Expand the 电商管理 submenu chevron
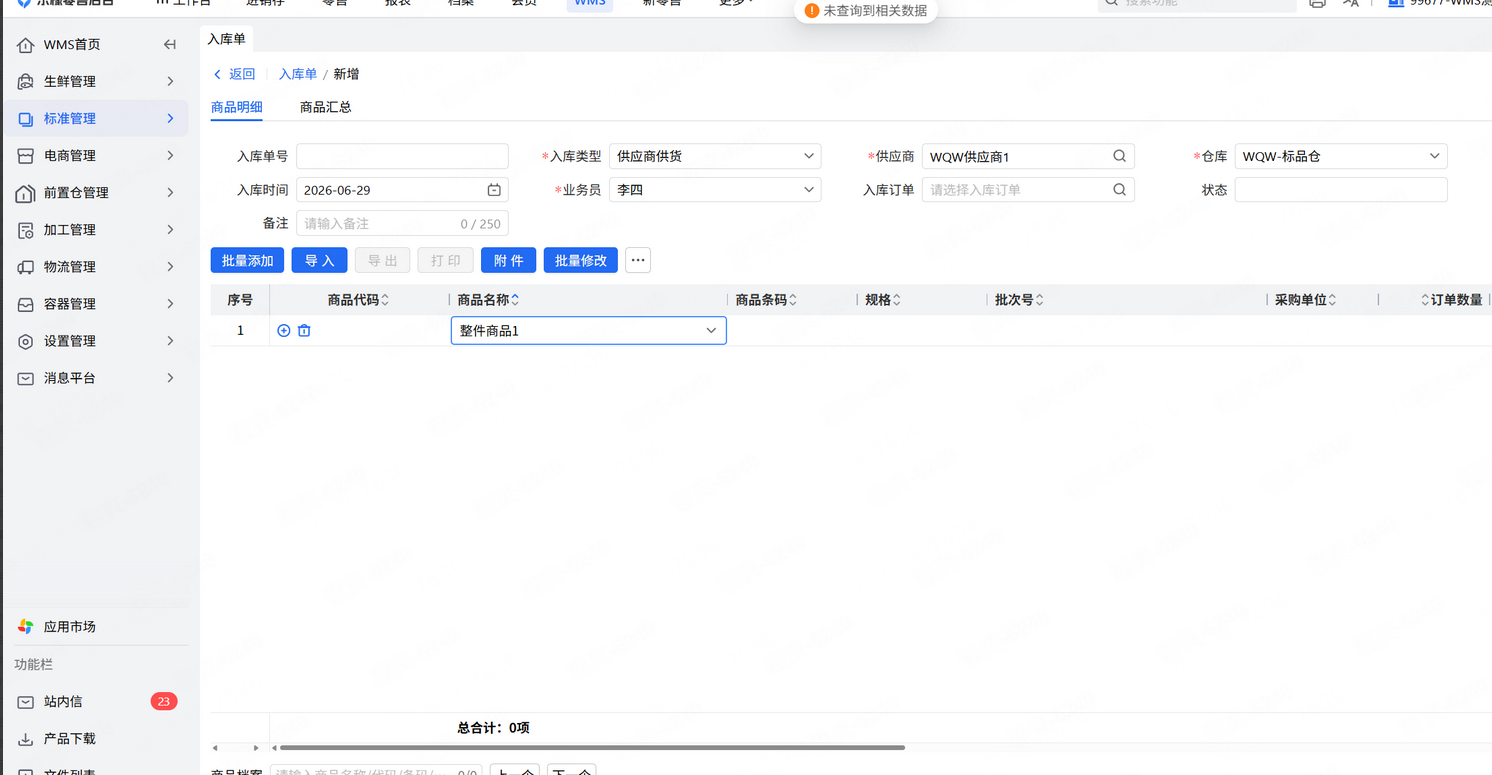Image resolution: width=1492 pixels, height=775 pixels. pos(170,156)
